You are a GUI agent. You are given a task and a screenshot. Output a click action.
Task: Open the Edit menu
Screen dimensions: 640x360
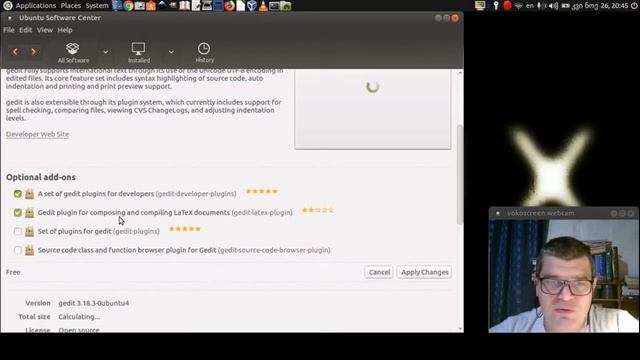coord(25,30)
